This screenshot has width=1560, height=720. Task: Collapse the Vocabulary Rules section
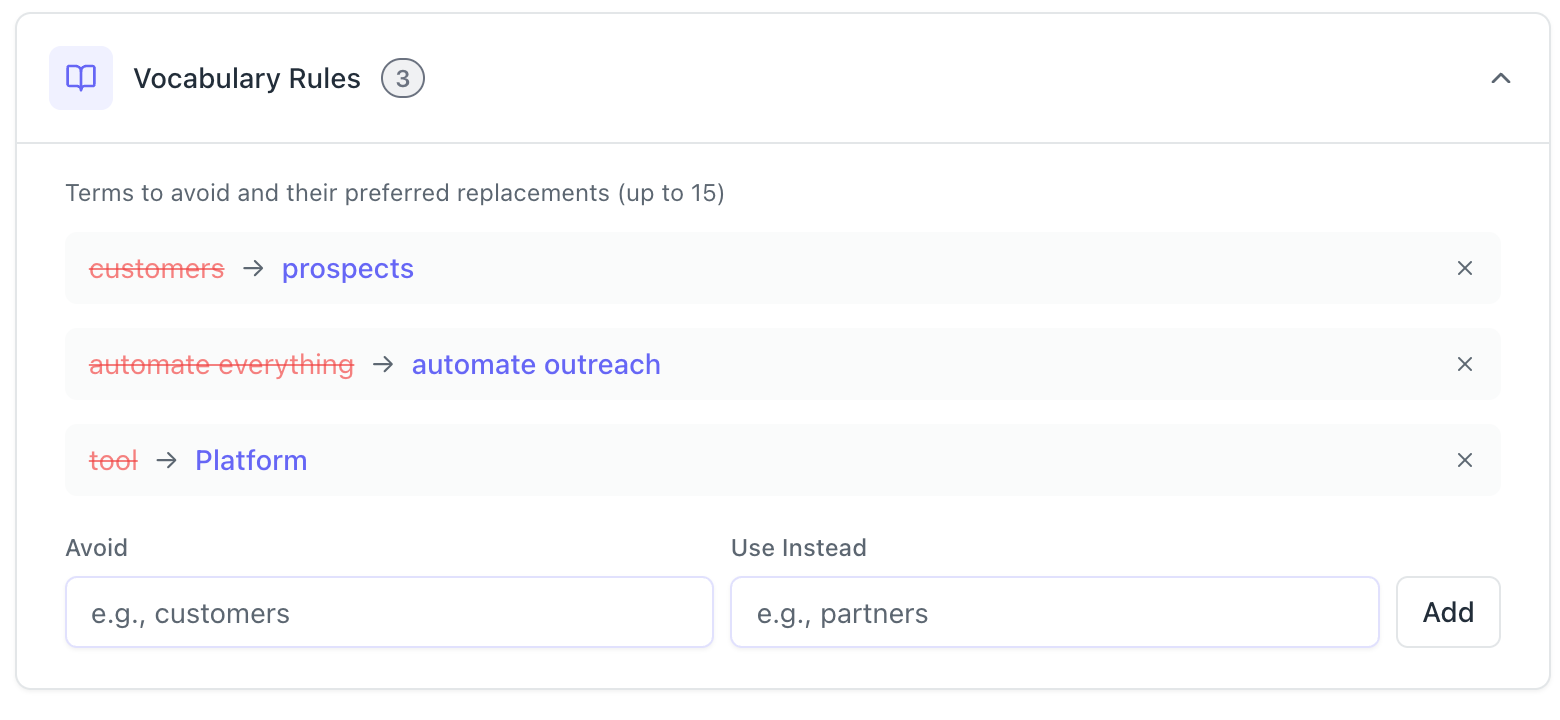1500,78
